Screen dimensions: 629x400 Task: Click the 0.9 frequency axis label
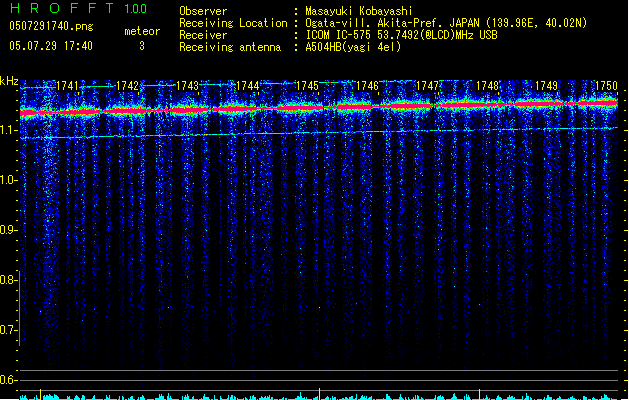(8, 230)
